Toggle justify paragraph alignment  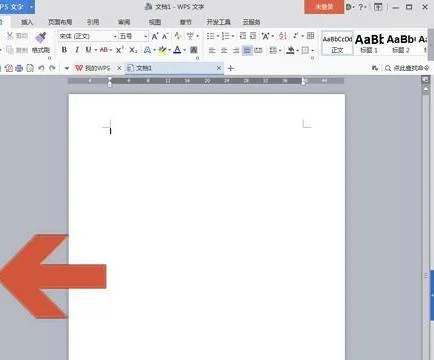pos(247,50)
